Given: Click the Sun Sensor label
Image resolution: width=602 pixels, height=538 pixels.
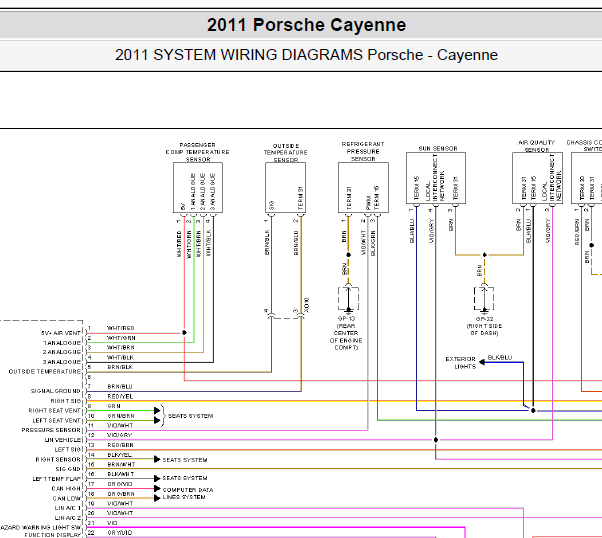Looking at the screenshot, I should click(x=438, y=148).
